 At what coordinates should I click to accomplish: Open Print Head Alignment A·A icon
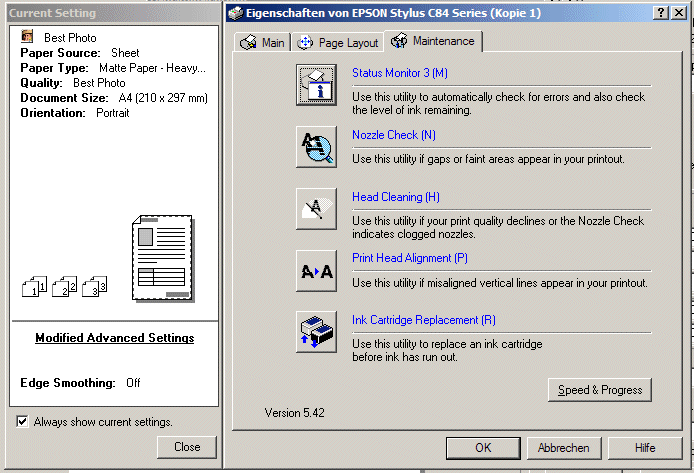(x=316, y=271)
